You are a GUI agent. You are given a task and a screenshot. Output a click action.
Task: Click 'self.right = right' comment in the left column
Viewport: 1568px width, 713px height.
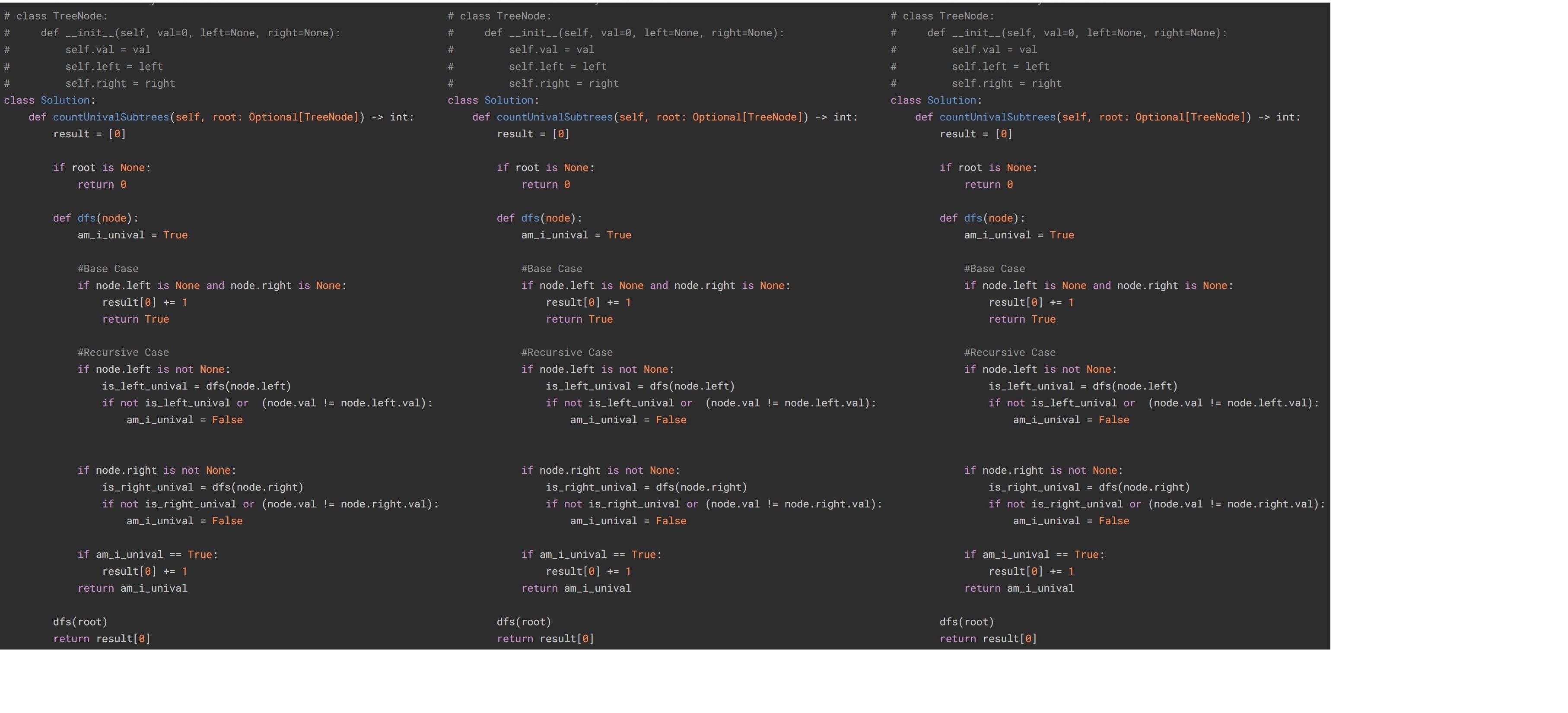[120, 83]
